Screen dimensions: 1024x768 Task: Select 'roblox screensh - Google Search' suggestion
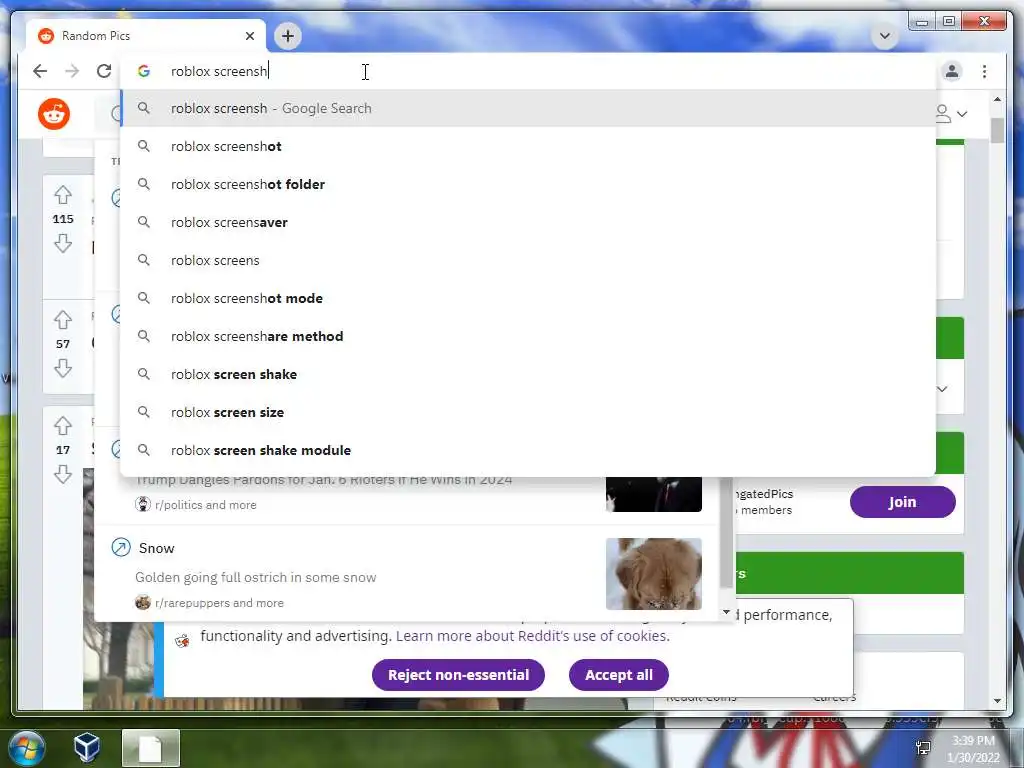tap(528, 108)
